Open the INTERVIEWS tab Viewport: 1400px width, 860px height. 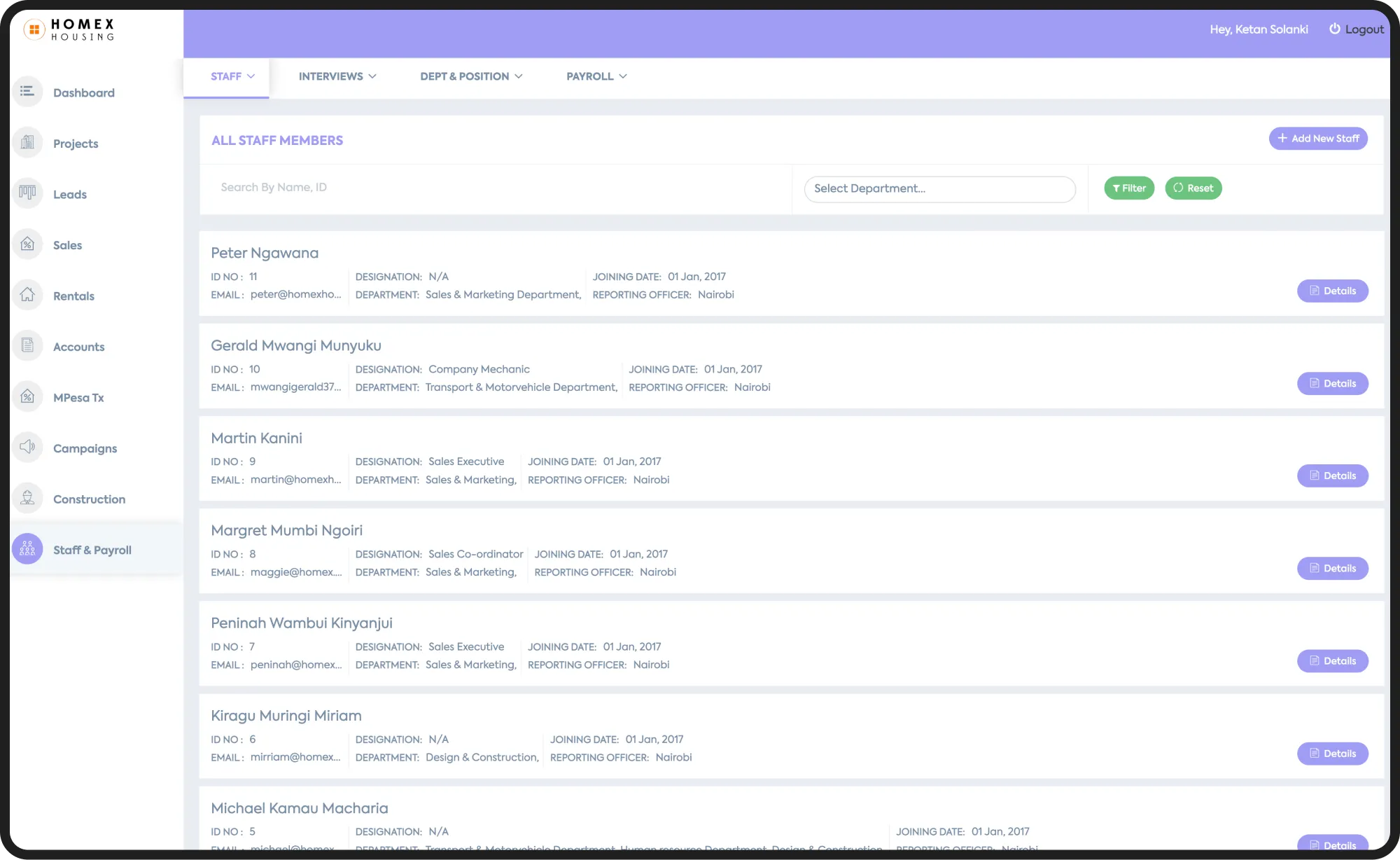[x=337, y=77]
